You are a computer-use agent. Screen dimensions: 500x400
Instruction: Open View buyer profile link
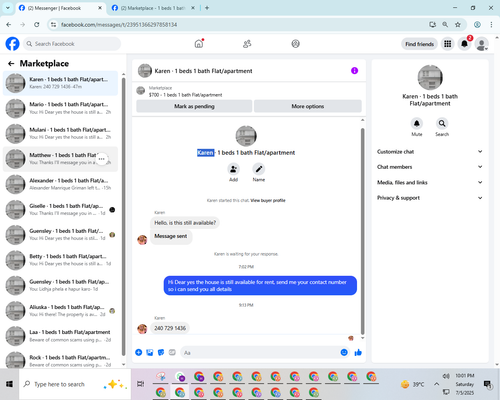pyautogui.click(x=268, y=200)
